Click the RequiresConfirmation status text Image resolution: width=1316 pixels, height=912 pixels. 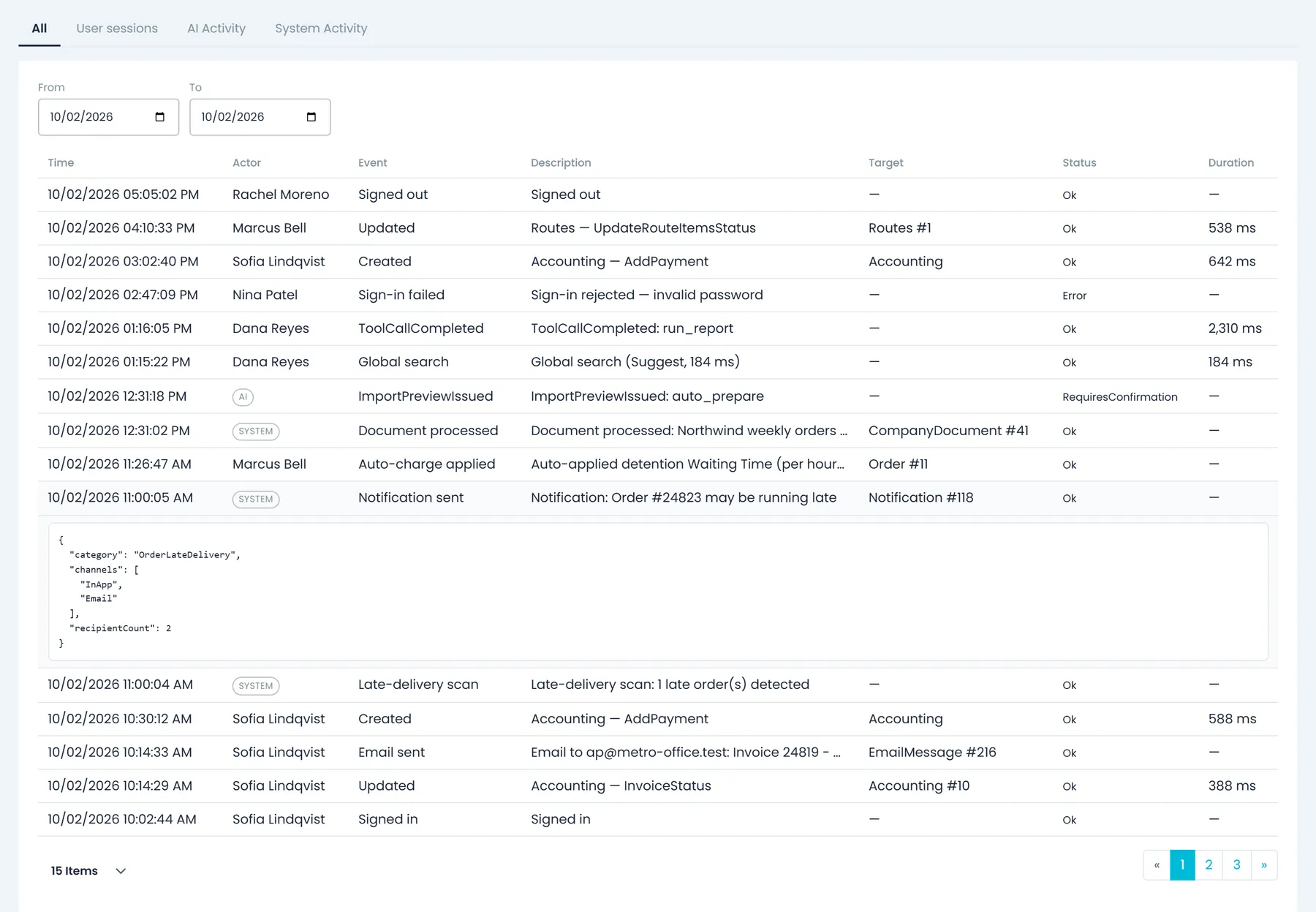pyautogui.click(x=1119, y=397)
